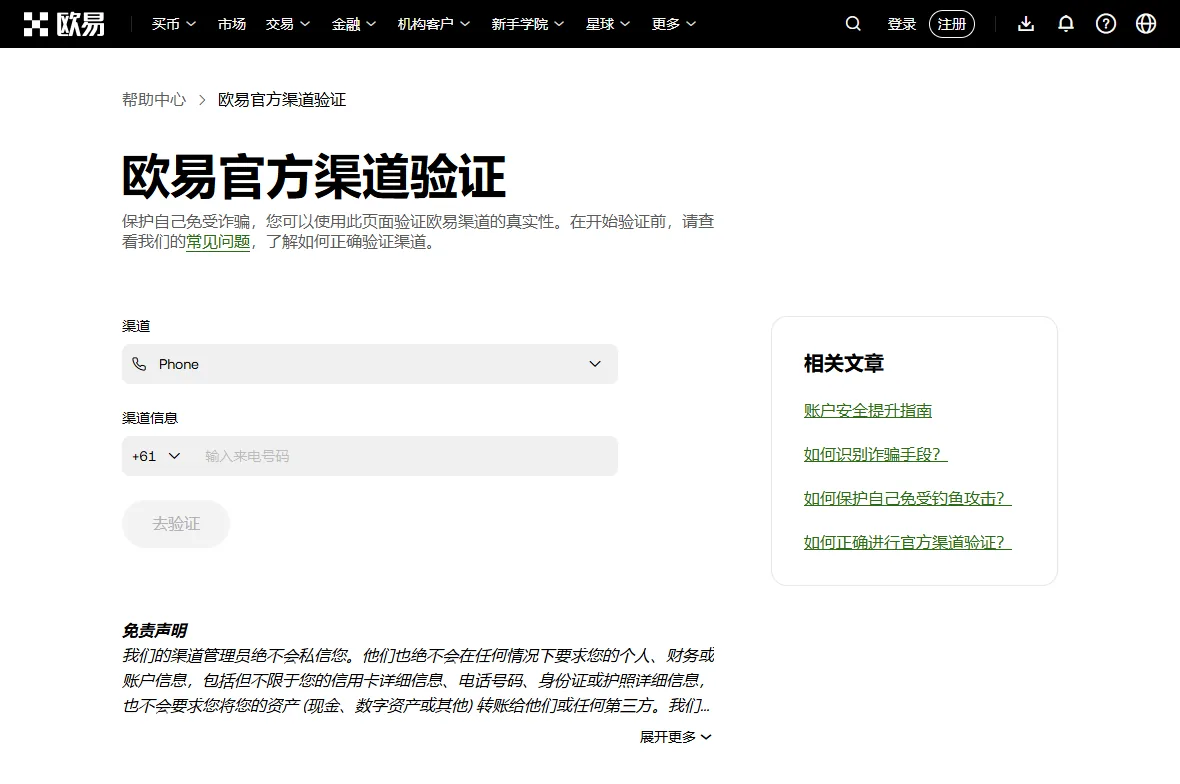
Task: Open the notifications bell icon
Action: tap(1066, 24)
